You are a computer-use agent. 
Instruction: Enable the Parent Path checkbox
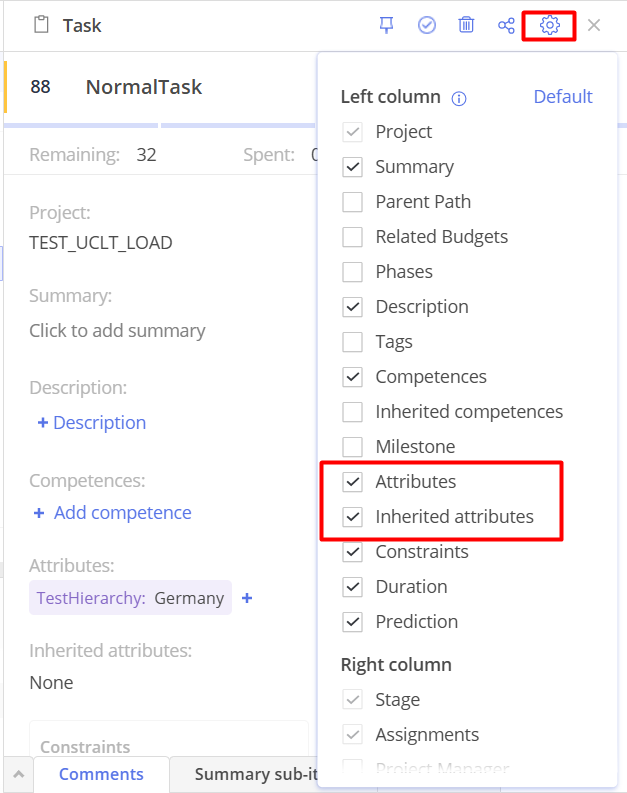point(352,202)
